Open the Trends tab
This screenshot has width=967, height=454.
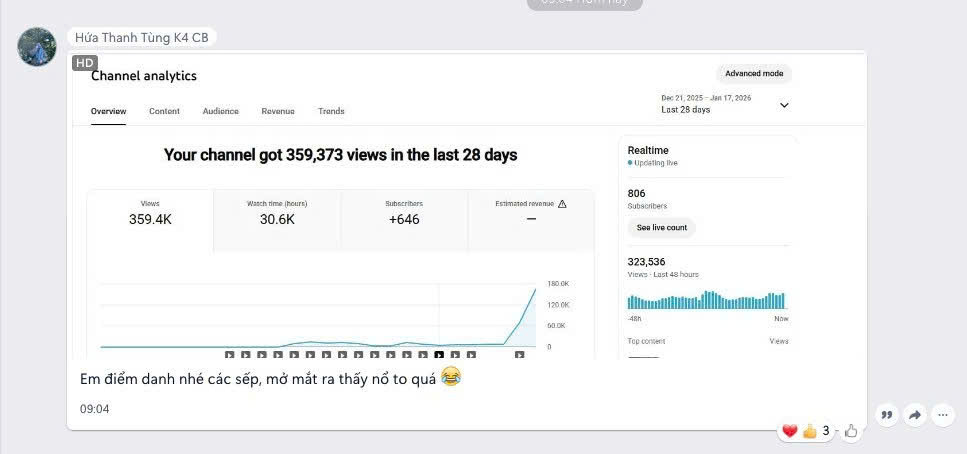click(x=331, y=112)
